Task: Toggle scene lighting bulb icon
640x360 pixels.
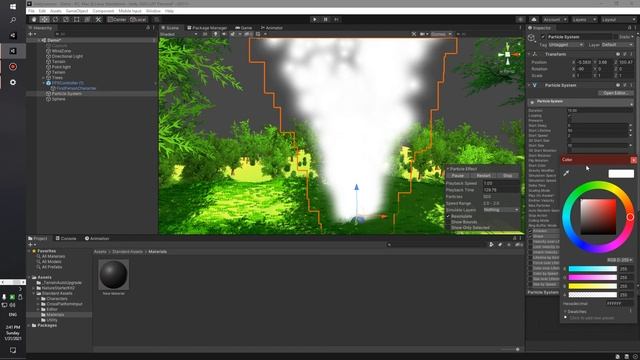Action: pyautogui.click(x=215, y=34)
